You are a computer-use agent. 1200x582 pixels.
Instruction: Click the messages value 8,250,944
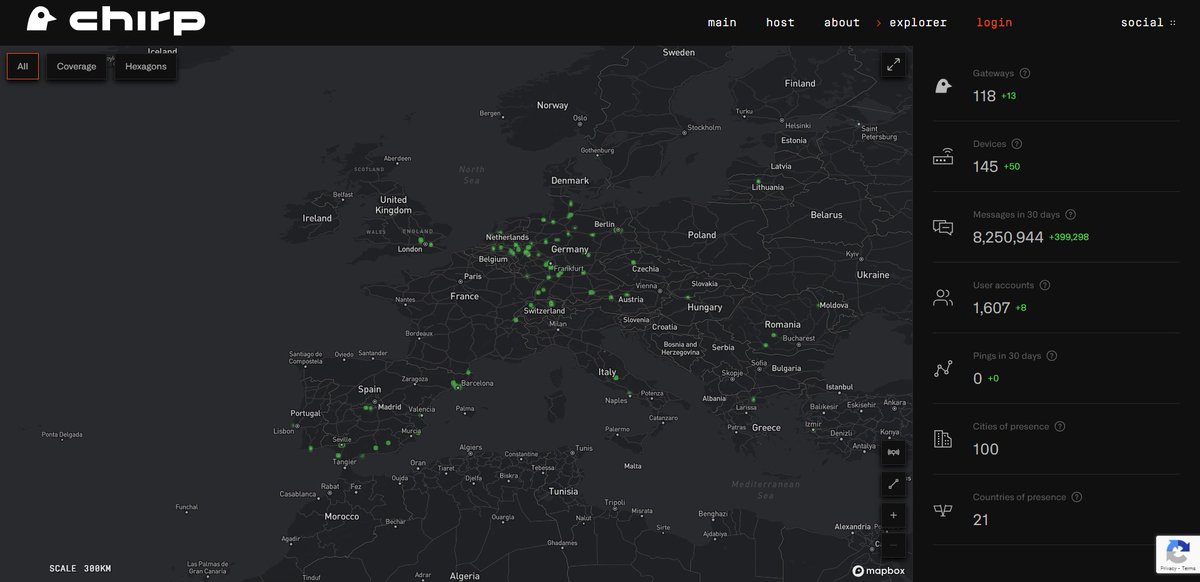(1008, 237)
